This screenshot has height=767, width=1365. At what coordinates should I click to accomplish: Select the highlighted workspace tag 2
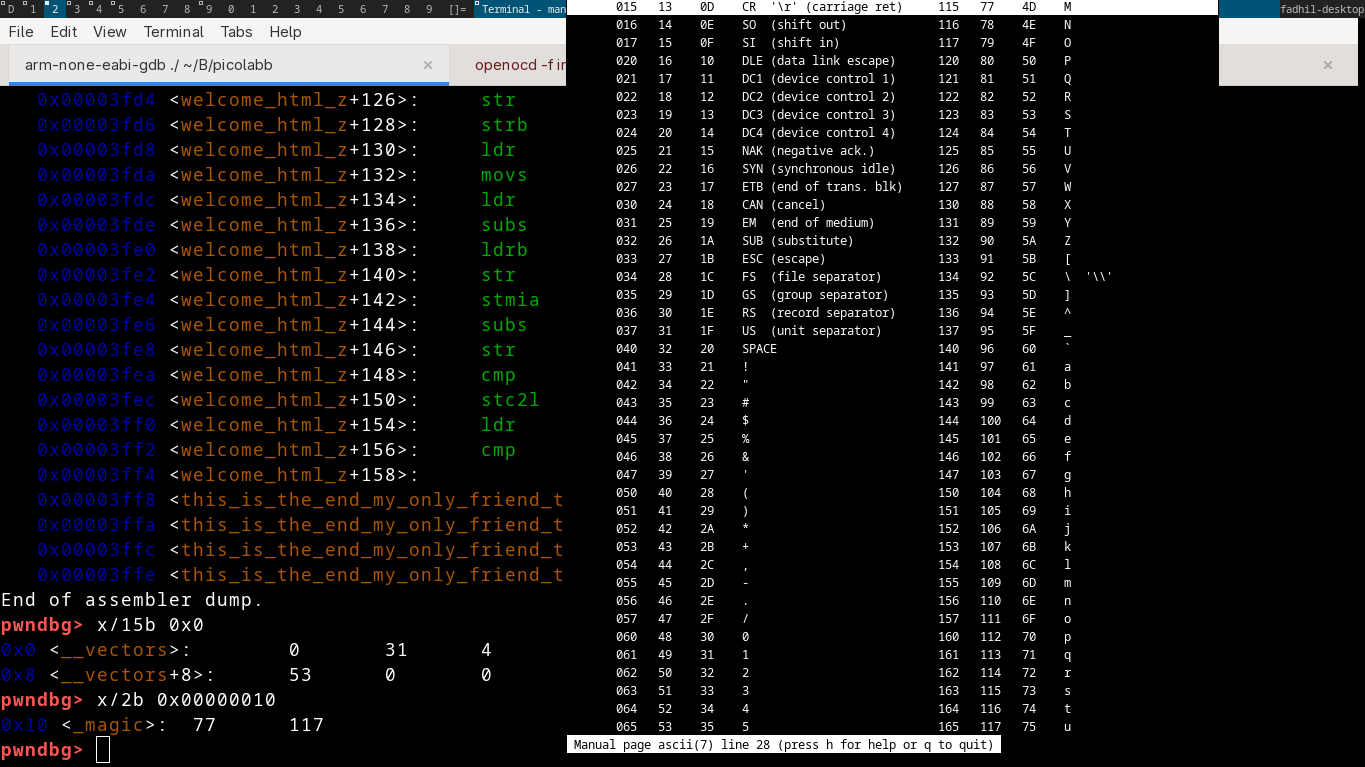[54, 9]
